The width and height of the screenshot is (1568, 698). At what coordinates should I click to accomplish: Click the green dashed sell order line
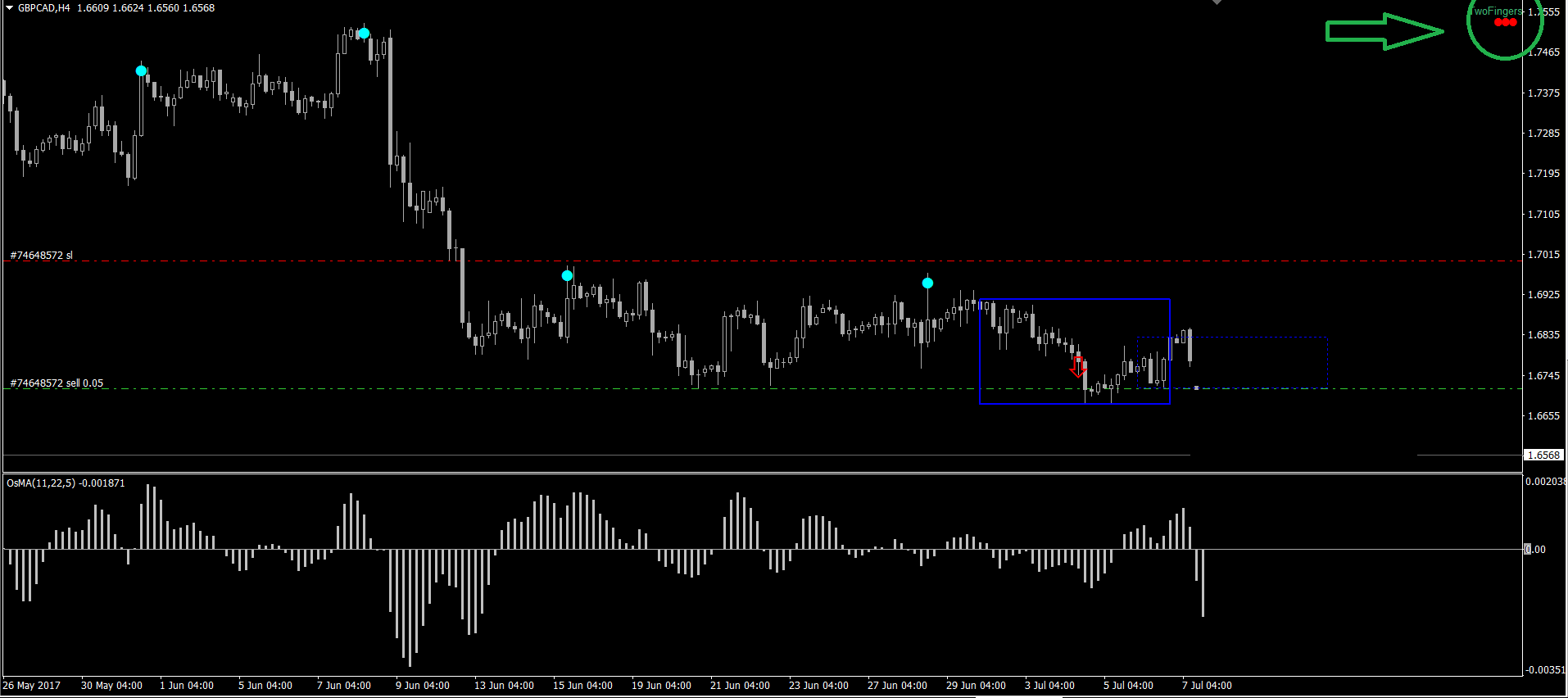[x=762, y=389]
